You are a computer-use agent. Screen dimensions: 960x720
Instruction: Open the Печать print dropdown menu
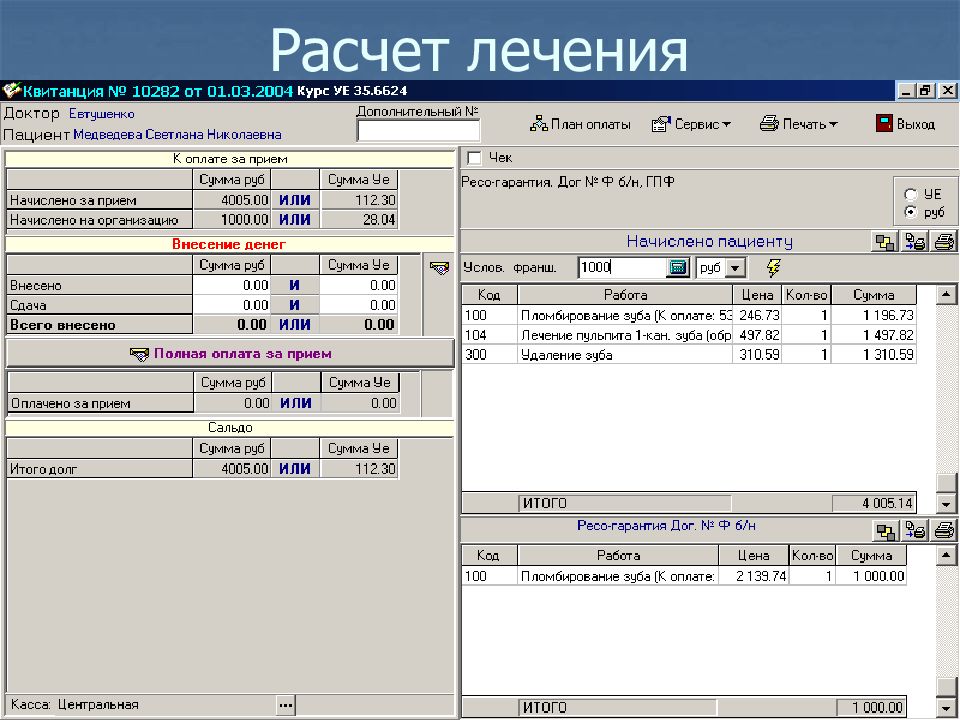point(798,124)
